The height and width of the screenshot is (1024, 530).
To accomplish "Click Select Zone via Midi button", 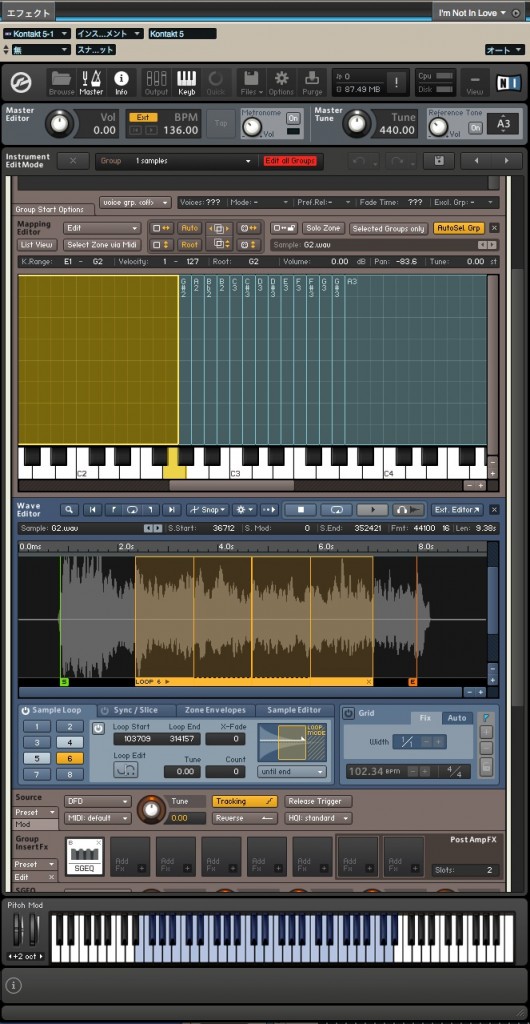I will click(x=101, y=245).
